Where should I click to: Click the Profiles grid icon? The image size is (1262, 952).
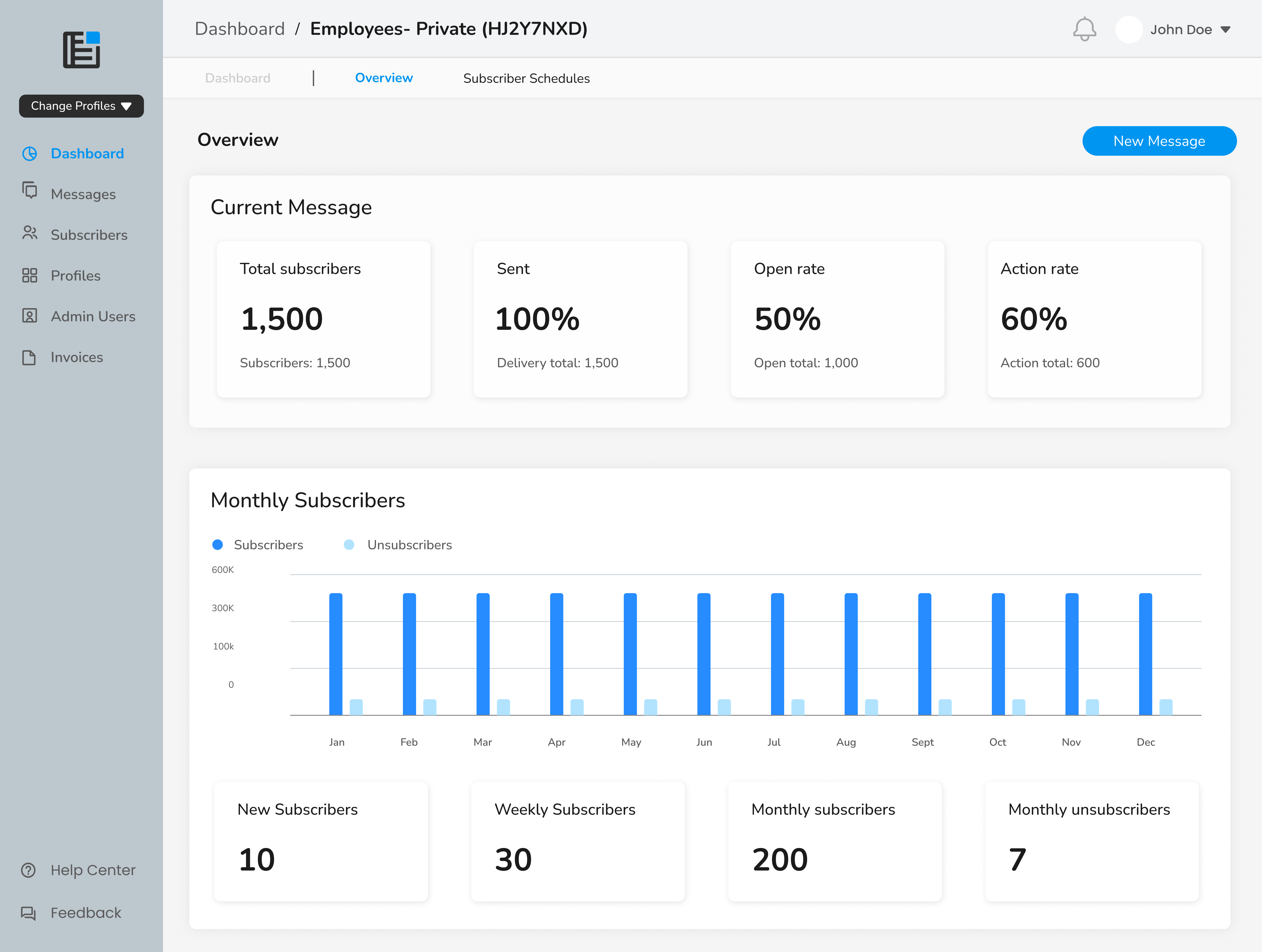tap(30, 276)
